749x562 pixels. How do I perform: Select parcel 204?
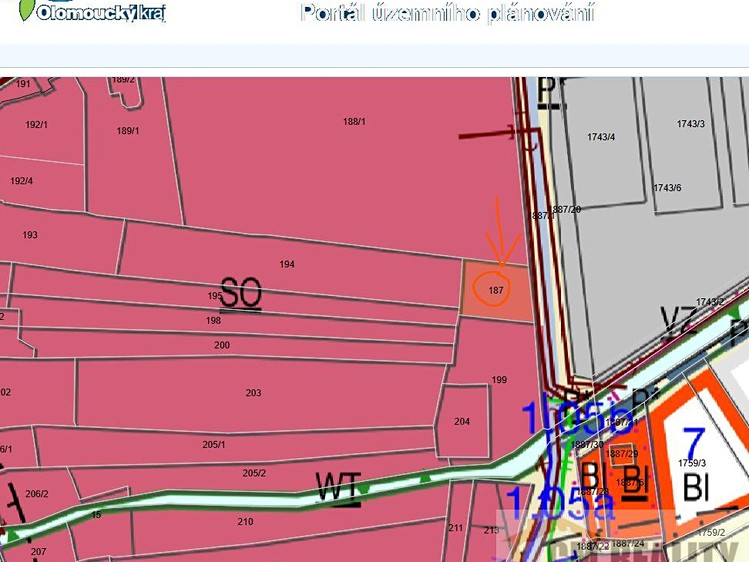coord(462,422)
